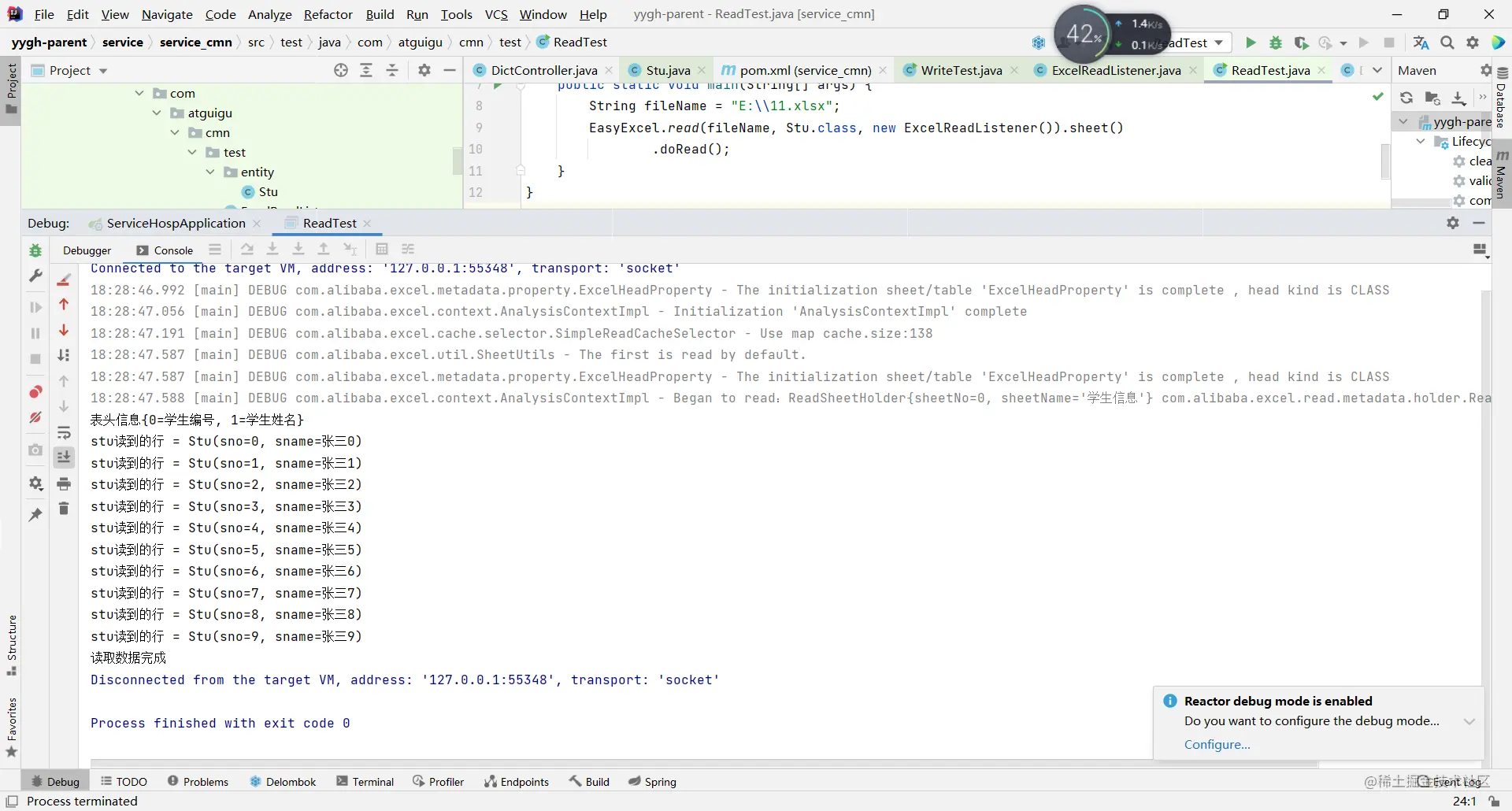Collapse the test folder in tree

pos(192,152)
